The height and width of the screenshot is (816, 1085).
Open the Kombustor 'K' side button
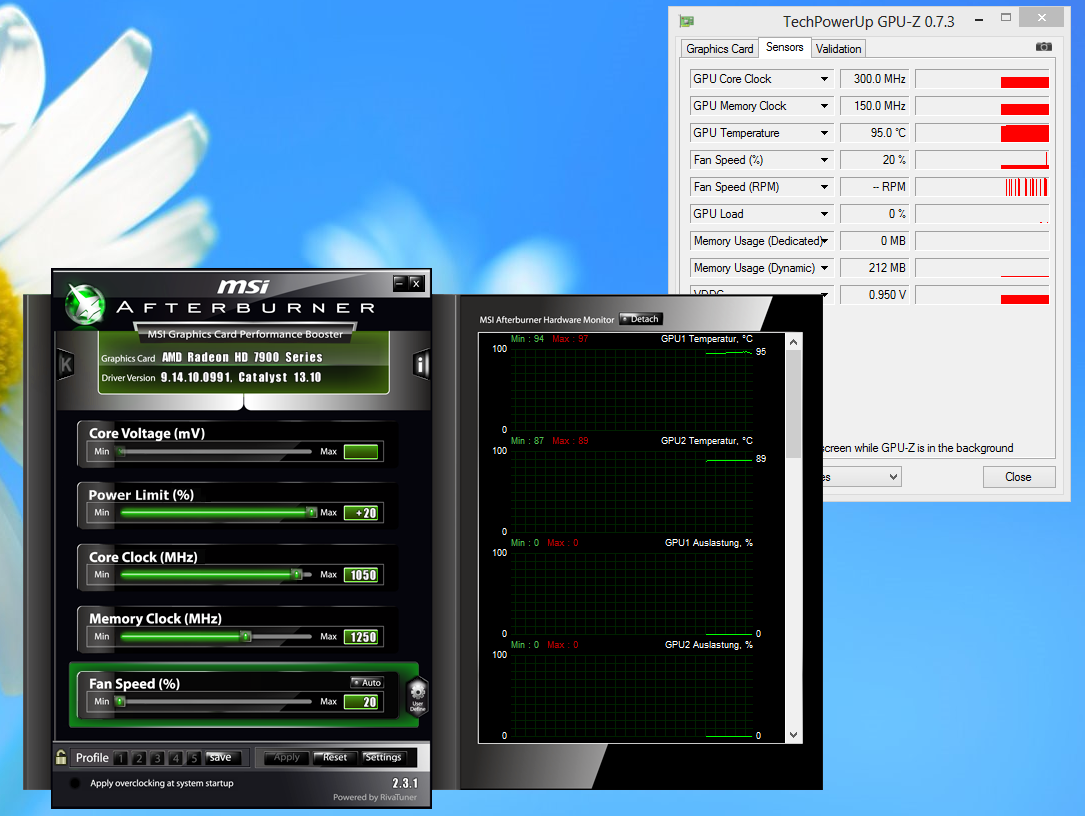point(66,363)
